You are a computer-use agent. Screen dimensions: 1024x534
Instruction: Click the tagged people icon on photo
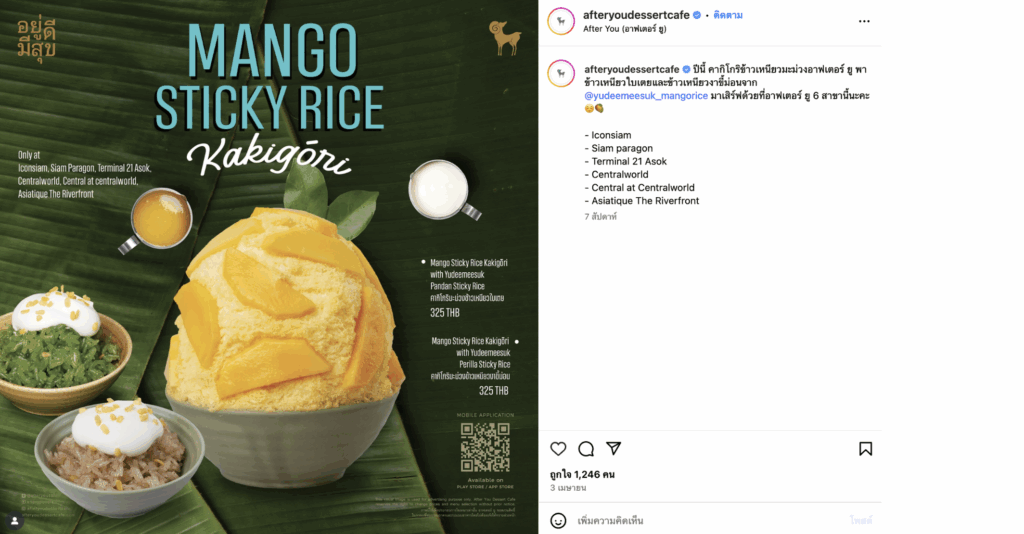14,521
